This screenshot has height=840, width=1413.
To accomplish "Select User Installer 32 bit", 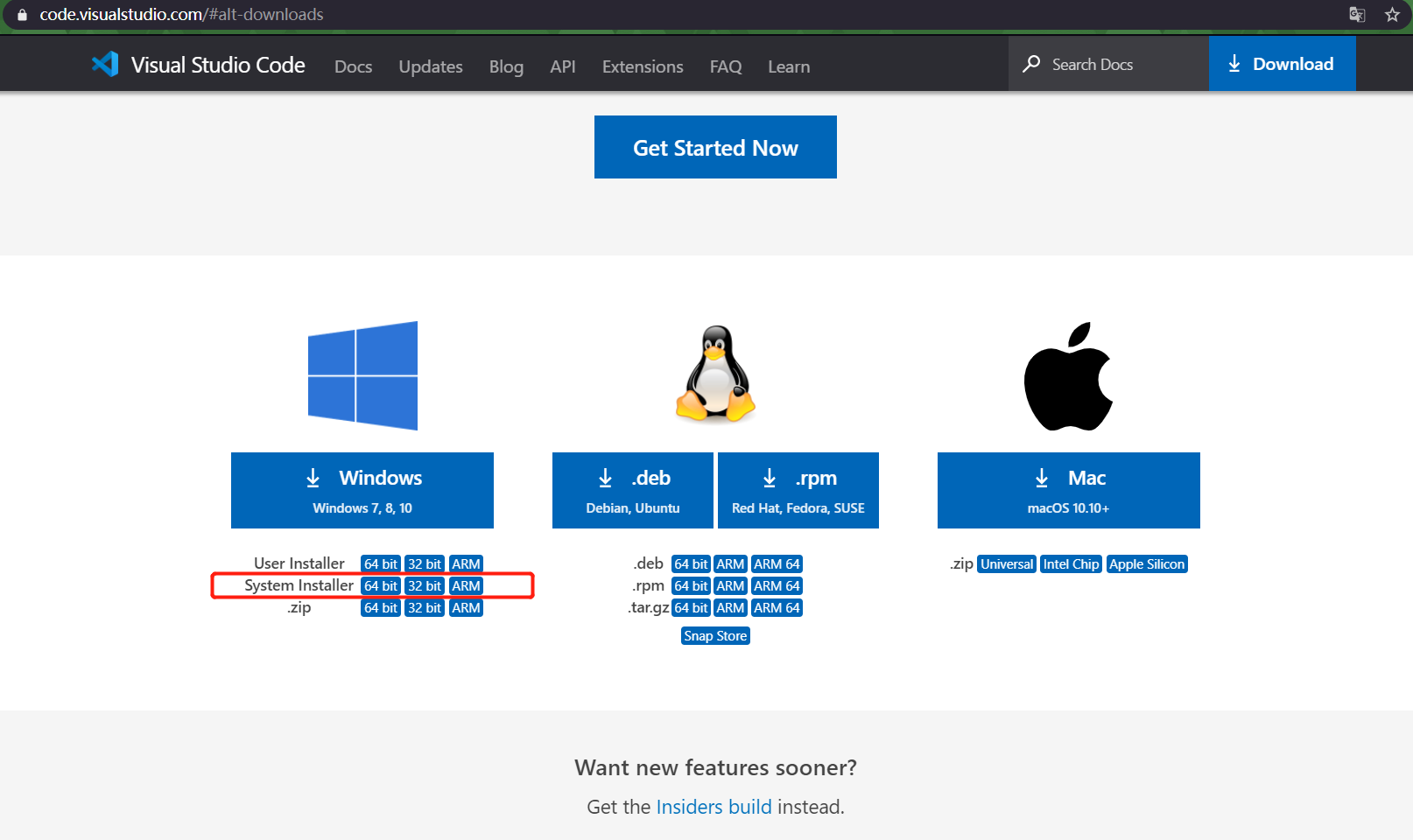I will pyautogui.click(x=425, y=564).
